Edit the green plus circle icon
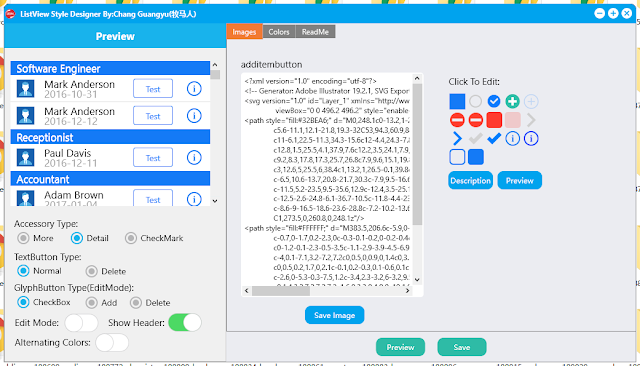 512,101
